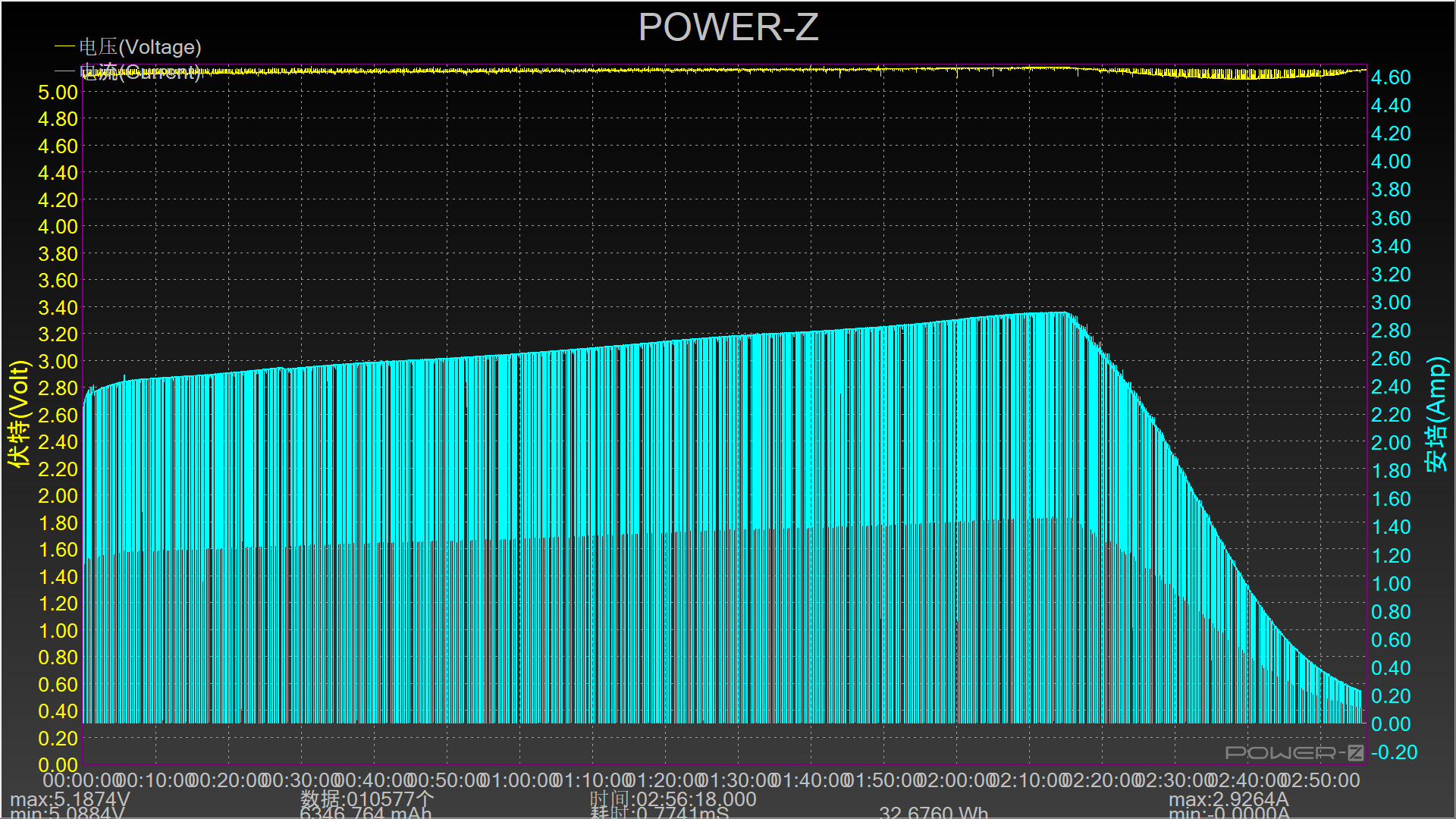
Task: Click the 时间:02:56:18.000 duration readout
Action: click(673, 799)
